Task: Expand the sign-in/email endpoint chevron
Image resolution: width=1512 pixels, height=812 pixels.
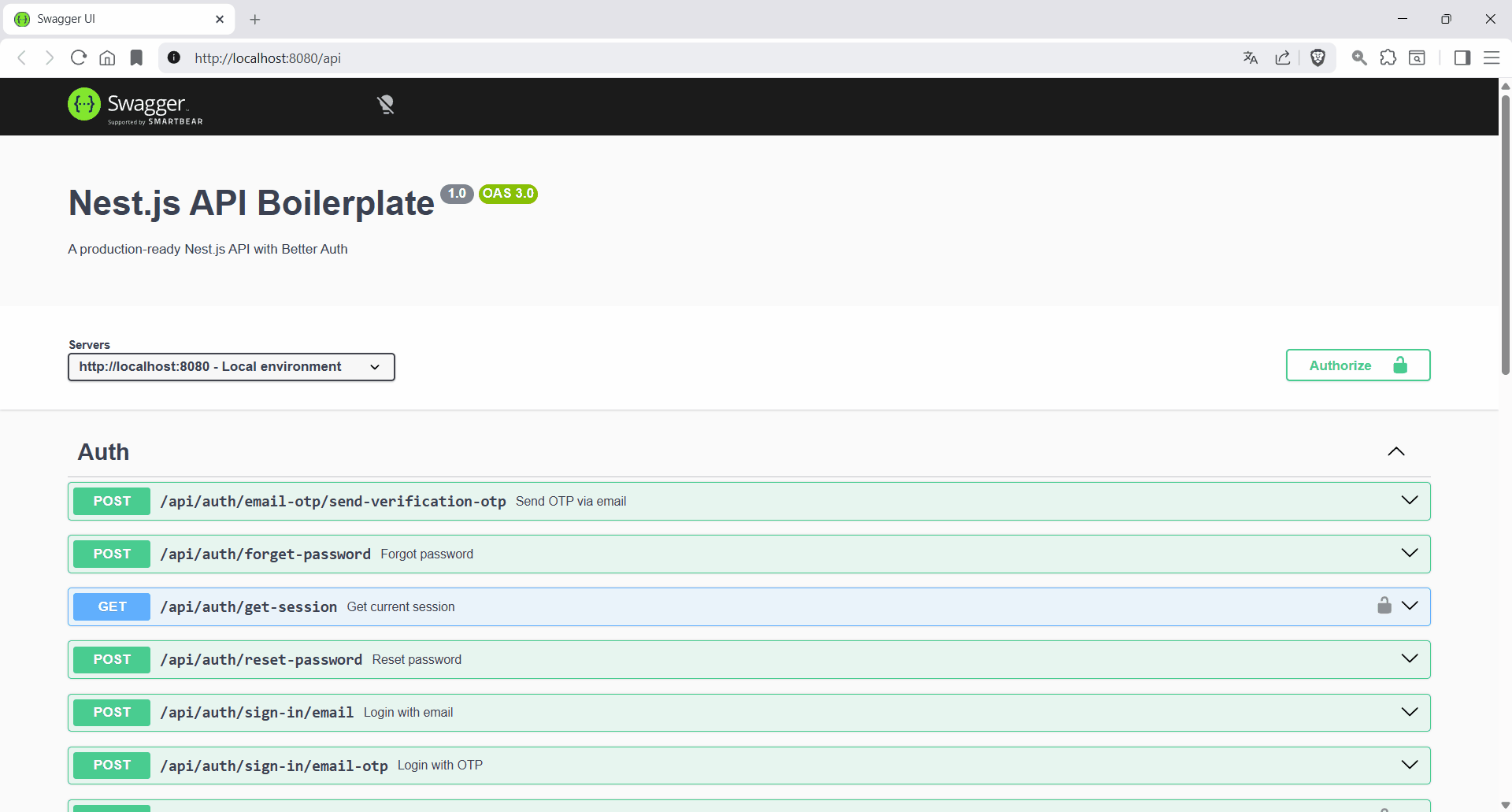Action: click(x=1410, y=712)
